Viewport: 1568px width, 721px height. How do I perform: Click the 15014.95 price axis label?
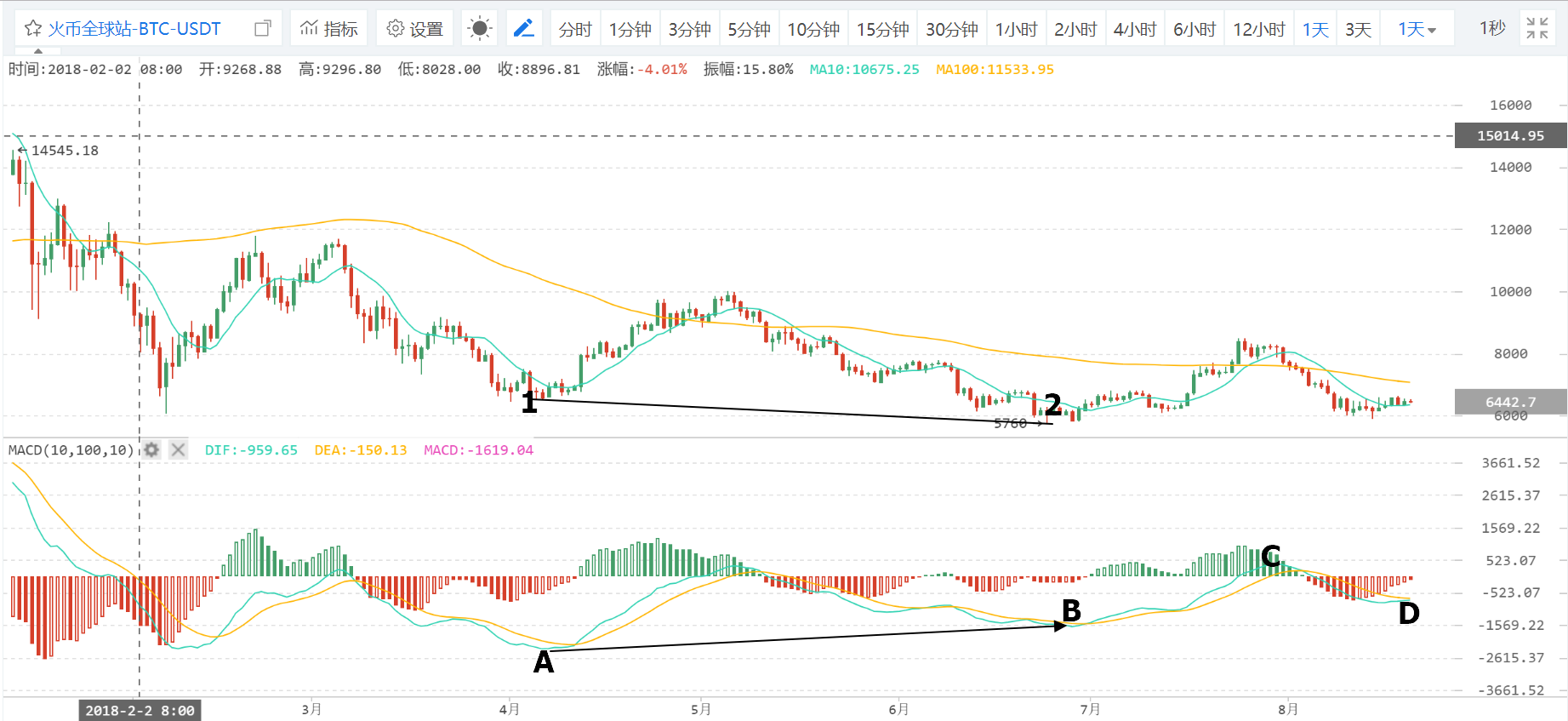[1511, 135]
